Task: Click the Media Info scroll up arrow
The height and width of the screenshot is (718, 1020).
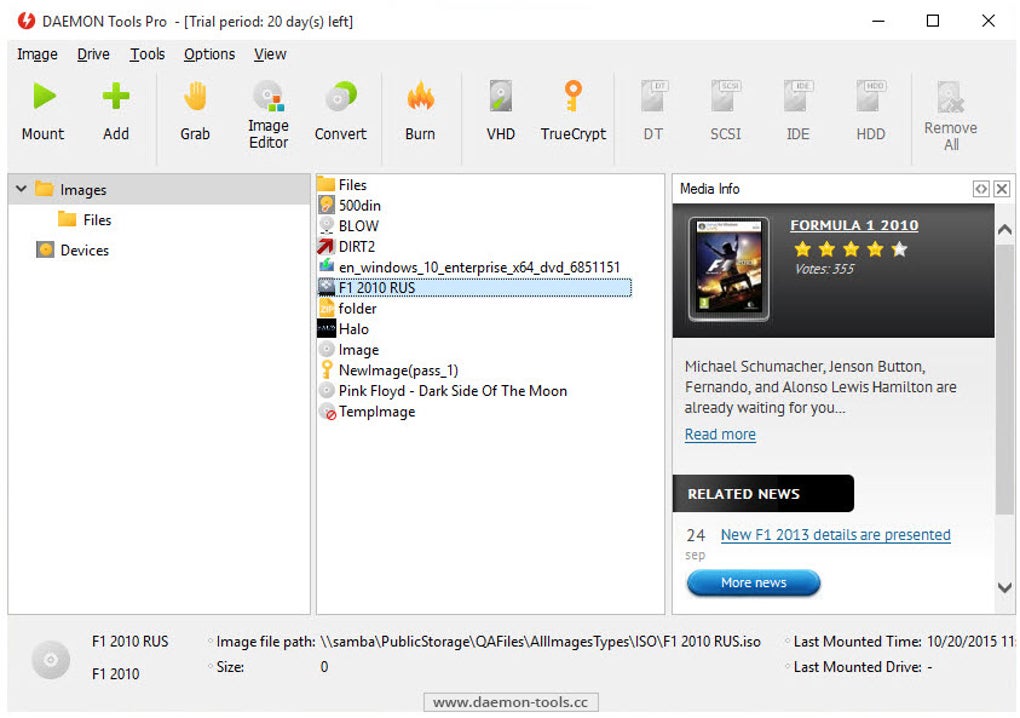Action: 1004,229
